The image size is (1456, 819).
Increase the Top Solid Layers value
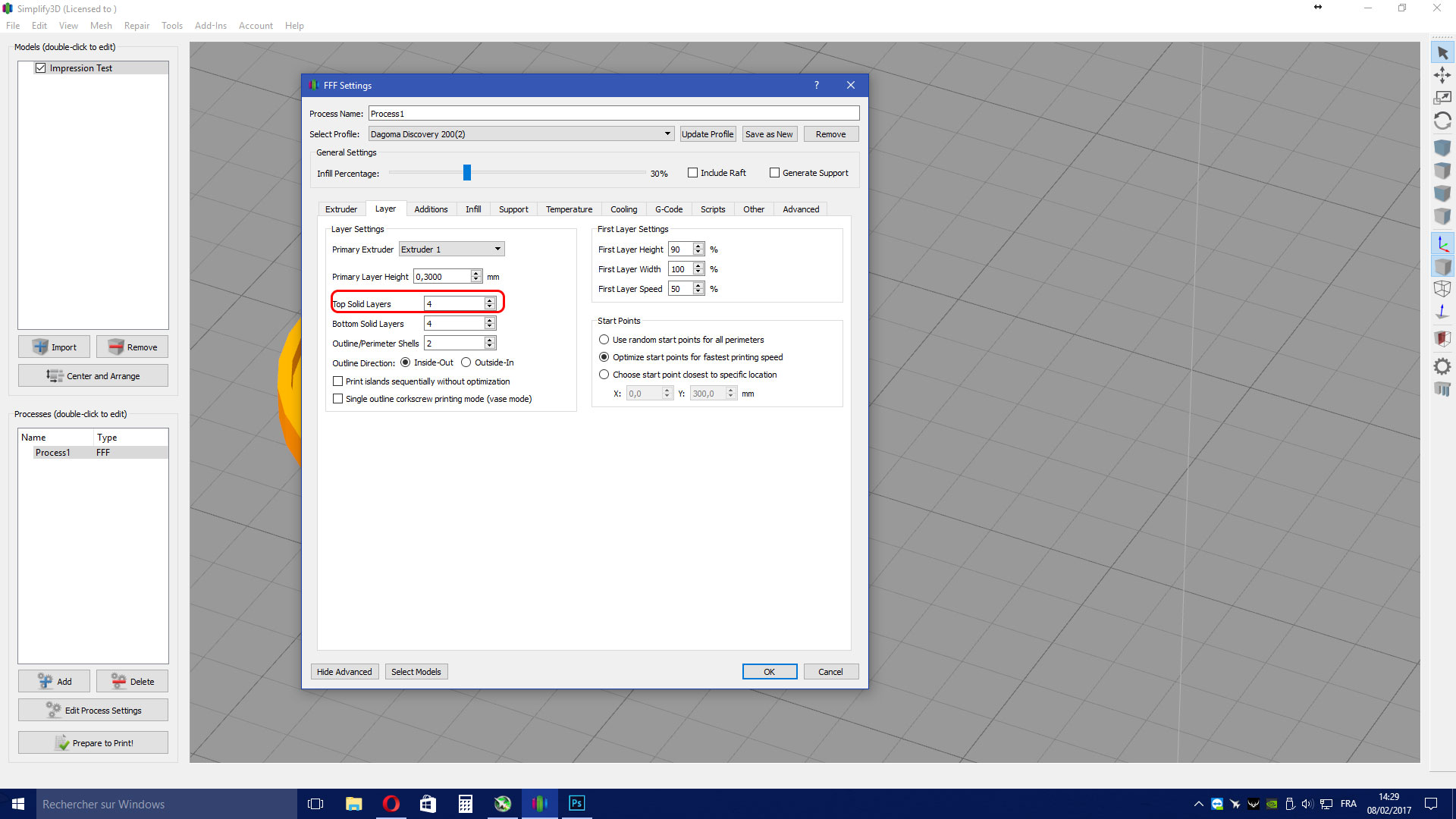tap(490, 300)
